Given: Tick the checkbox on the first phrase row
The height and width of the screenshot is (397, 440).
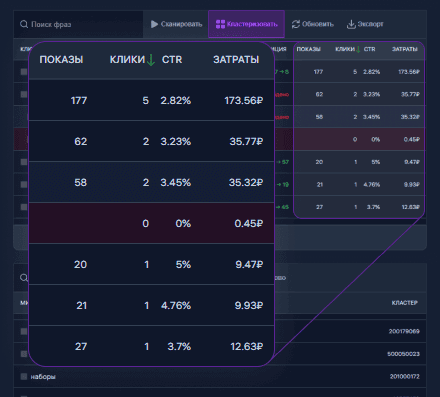Looking at the screenshot, I should pyautogui.click(x=24, y=72).
